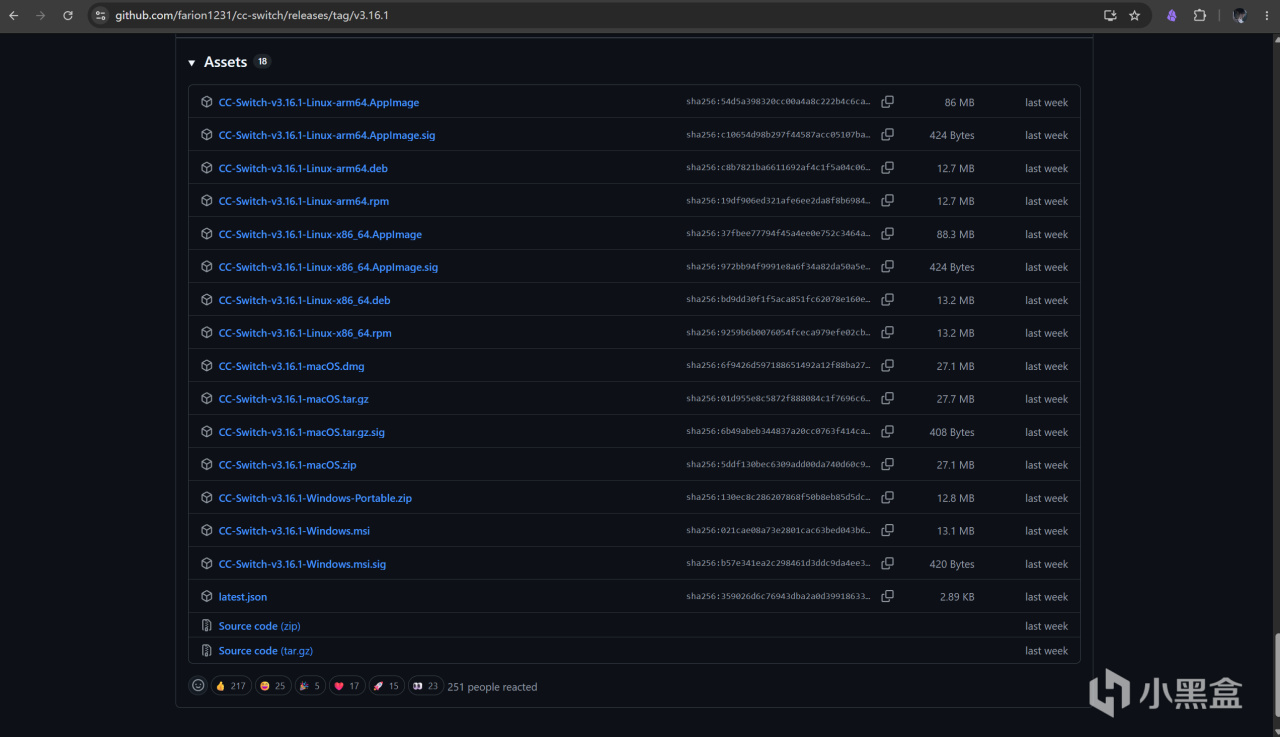The width and height of the screenshot is (1280, 737).
Task: Copy SHA256 of Linux-x86_64.AppImage.sig asset
Action: click(887, 267)
